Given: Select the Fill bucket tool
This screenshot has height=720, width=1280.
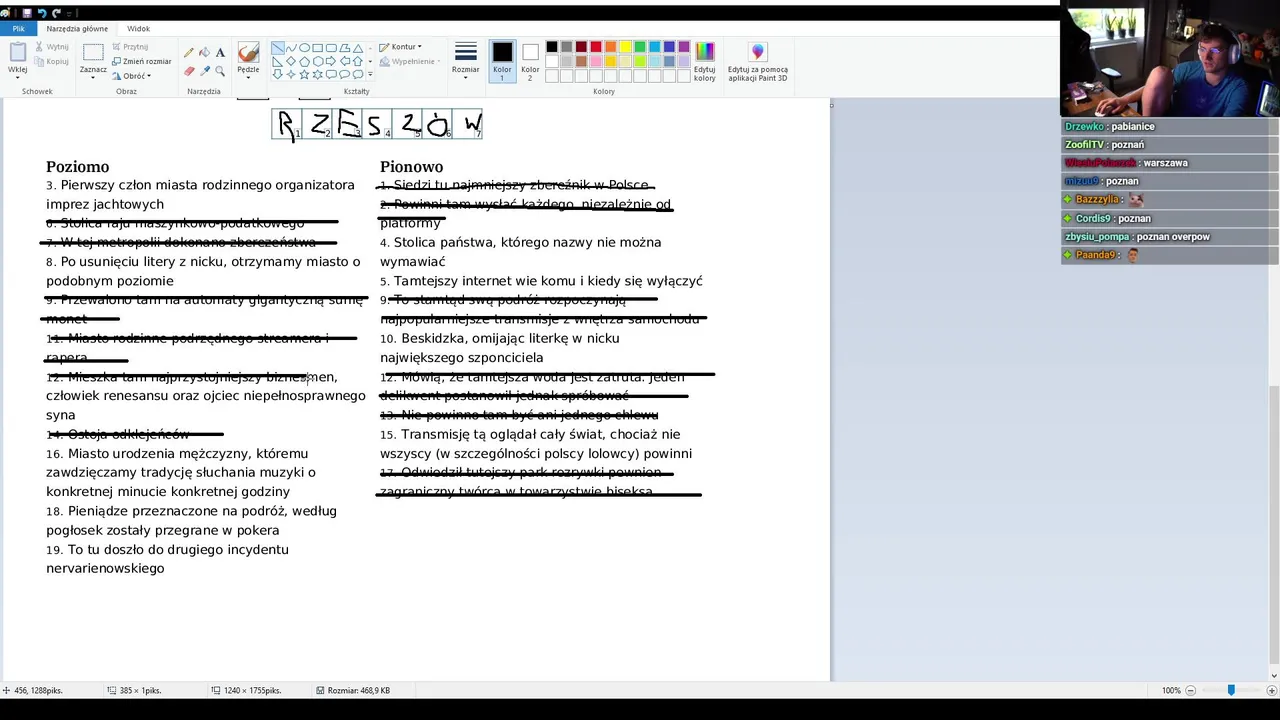Looking at the screenshot, I should tap(205, 52).
